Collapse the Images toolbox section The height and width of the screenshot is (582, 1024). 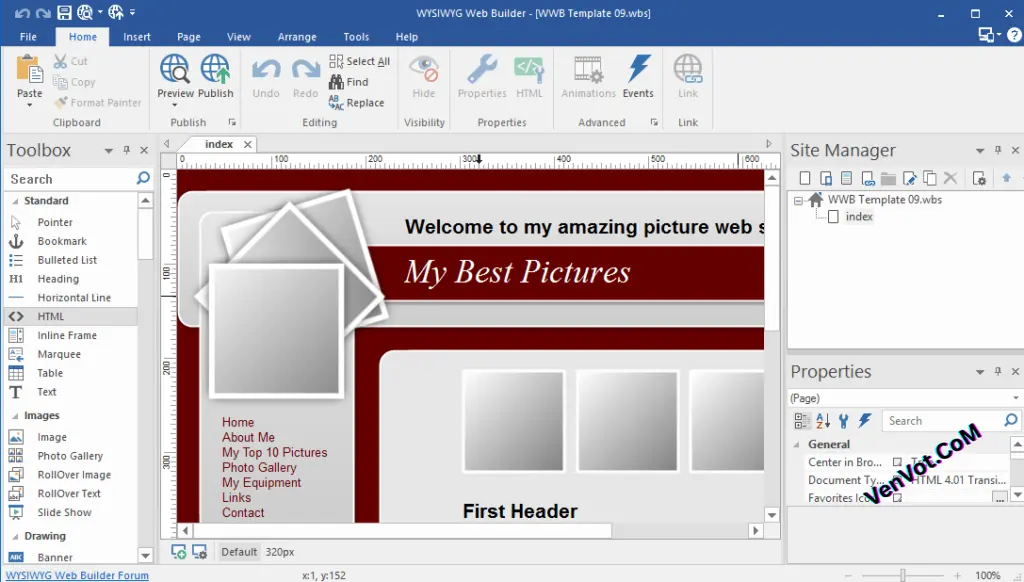coord(15,416)
